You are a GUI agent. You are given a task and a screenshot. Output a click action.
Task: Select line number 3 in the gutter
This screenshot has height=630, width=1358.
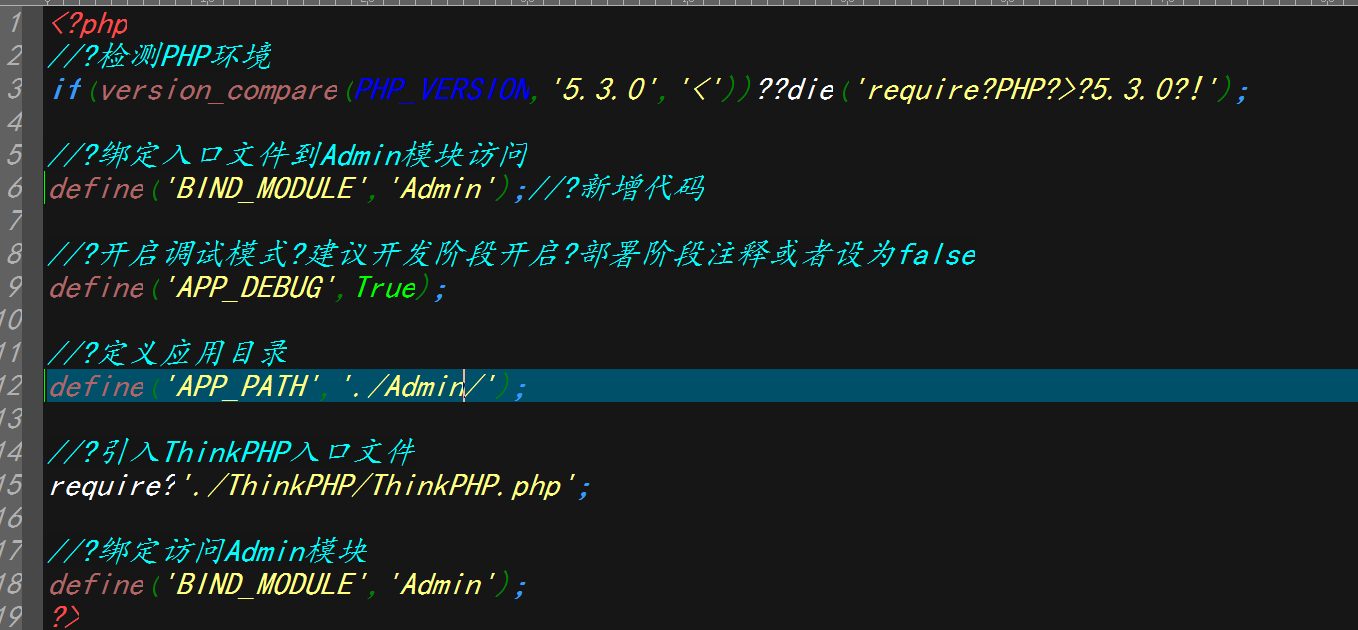(14, 90)
